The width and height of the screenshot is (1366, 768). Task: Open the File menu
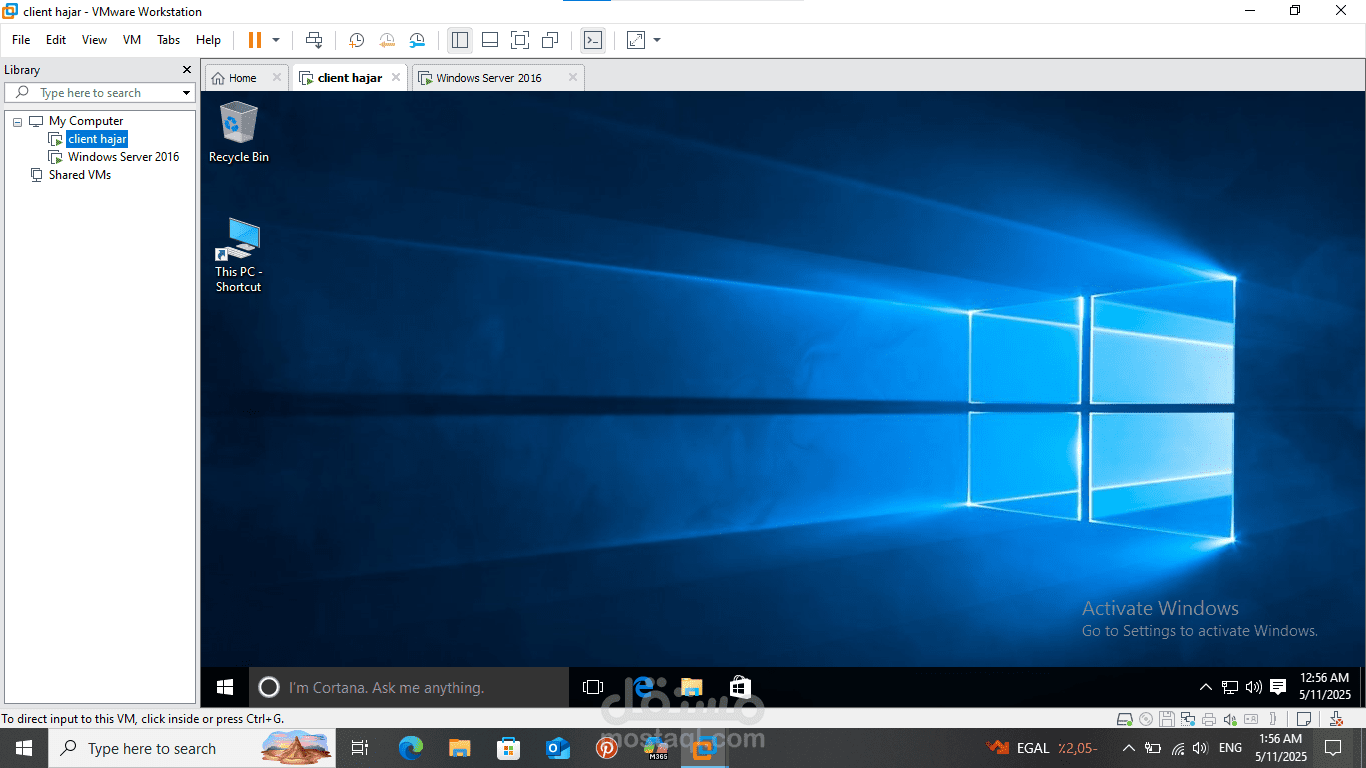coord(21,40)
